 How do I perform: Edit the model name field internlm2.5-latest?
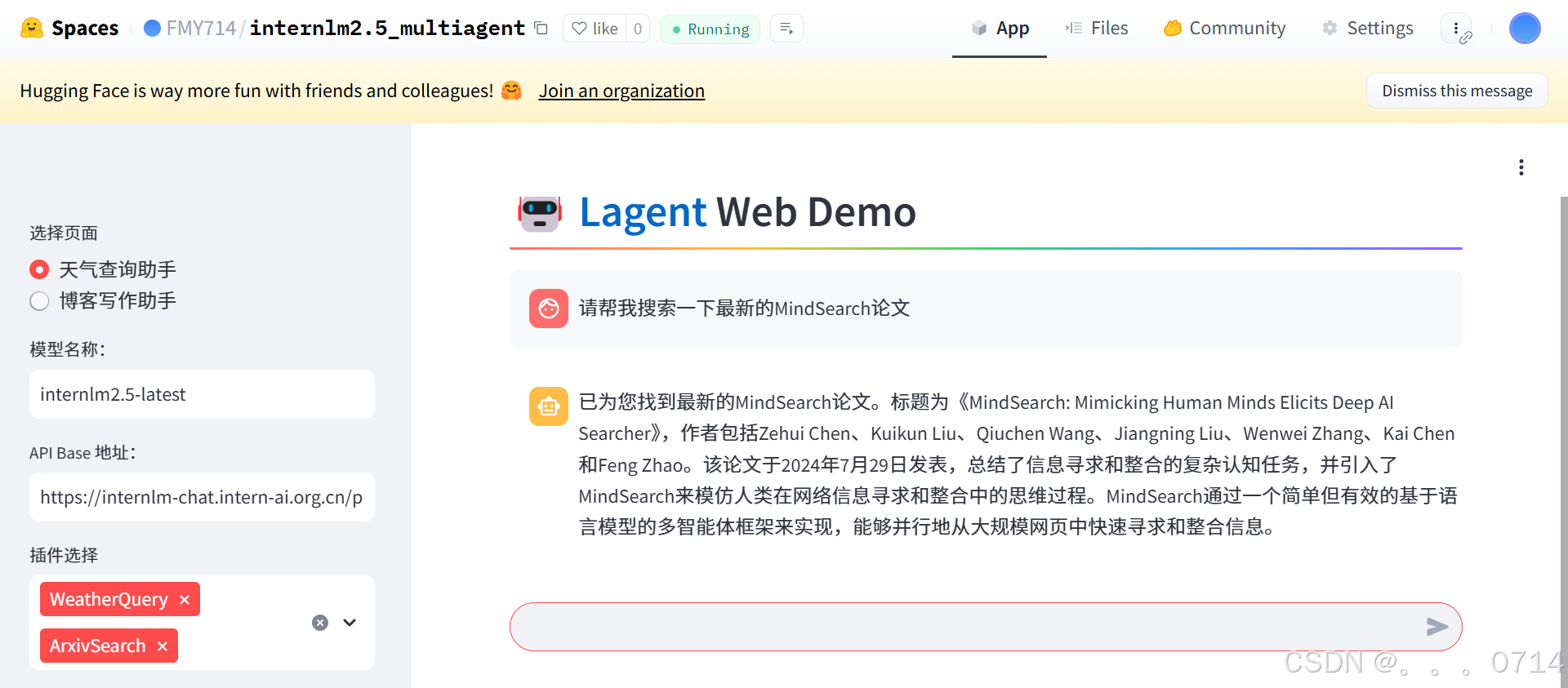pos(202,394)
